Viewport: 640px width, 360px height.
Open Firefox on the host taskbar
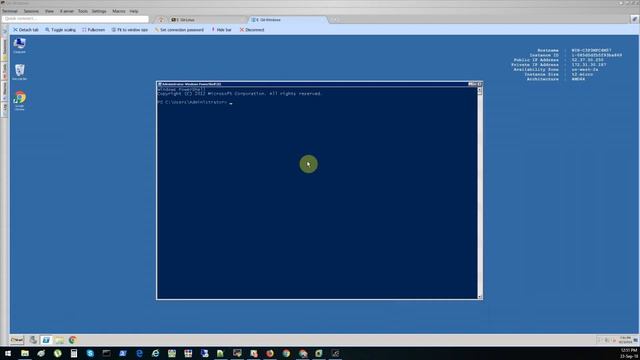pyautogui.click(x=270, y=353)
